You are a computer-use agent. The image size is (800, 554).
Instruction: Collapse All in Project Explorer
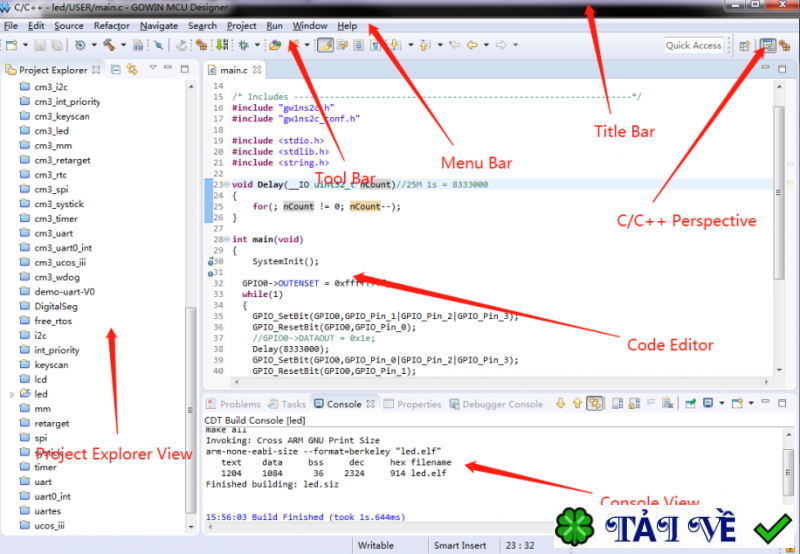coord(116,69)
